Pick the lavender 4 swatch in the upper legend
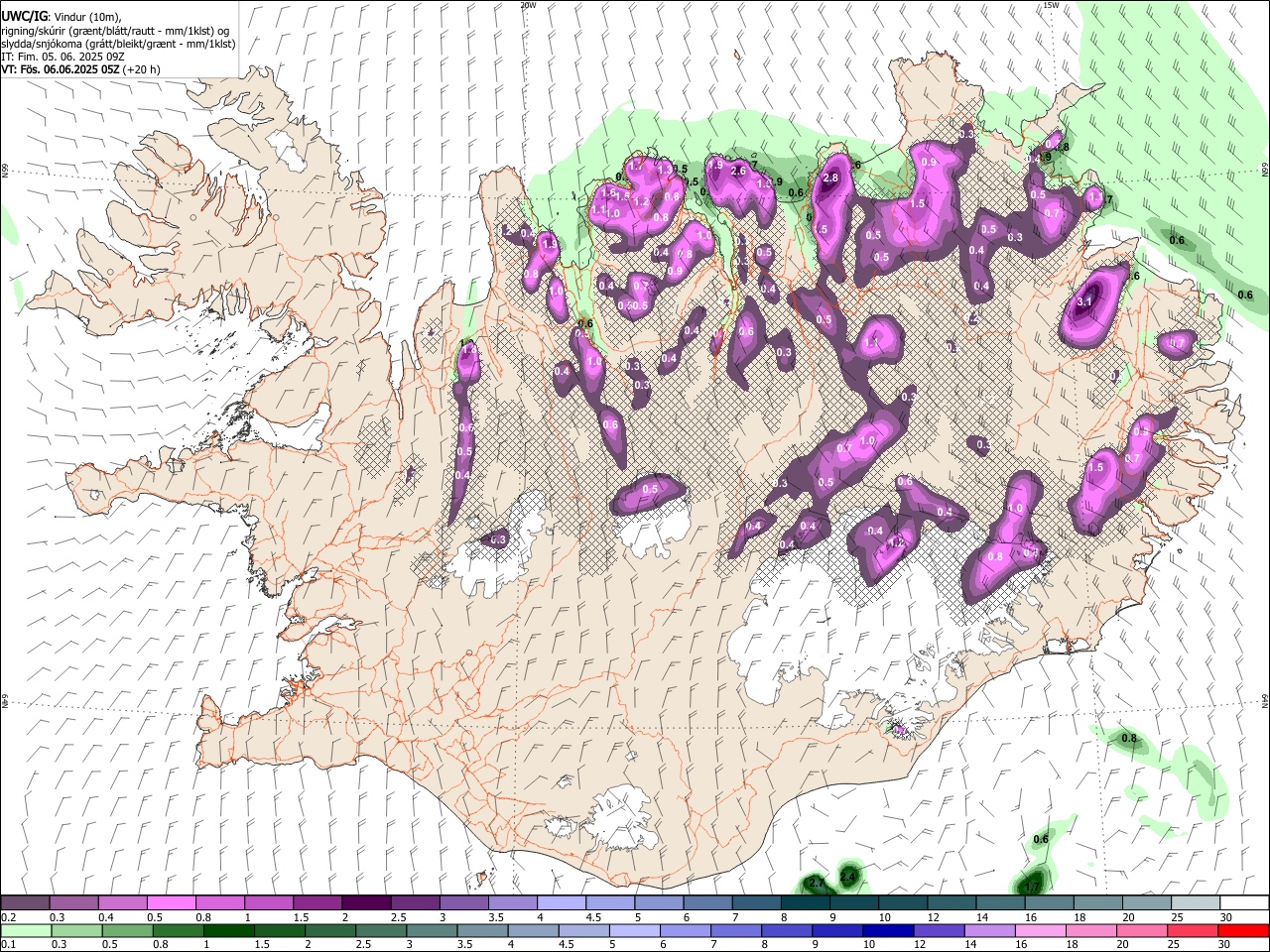Viewport: 1270px width, 952px height. click(562, 903)
